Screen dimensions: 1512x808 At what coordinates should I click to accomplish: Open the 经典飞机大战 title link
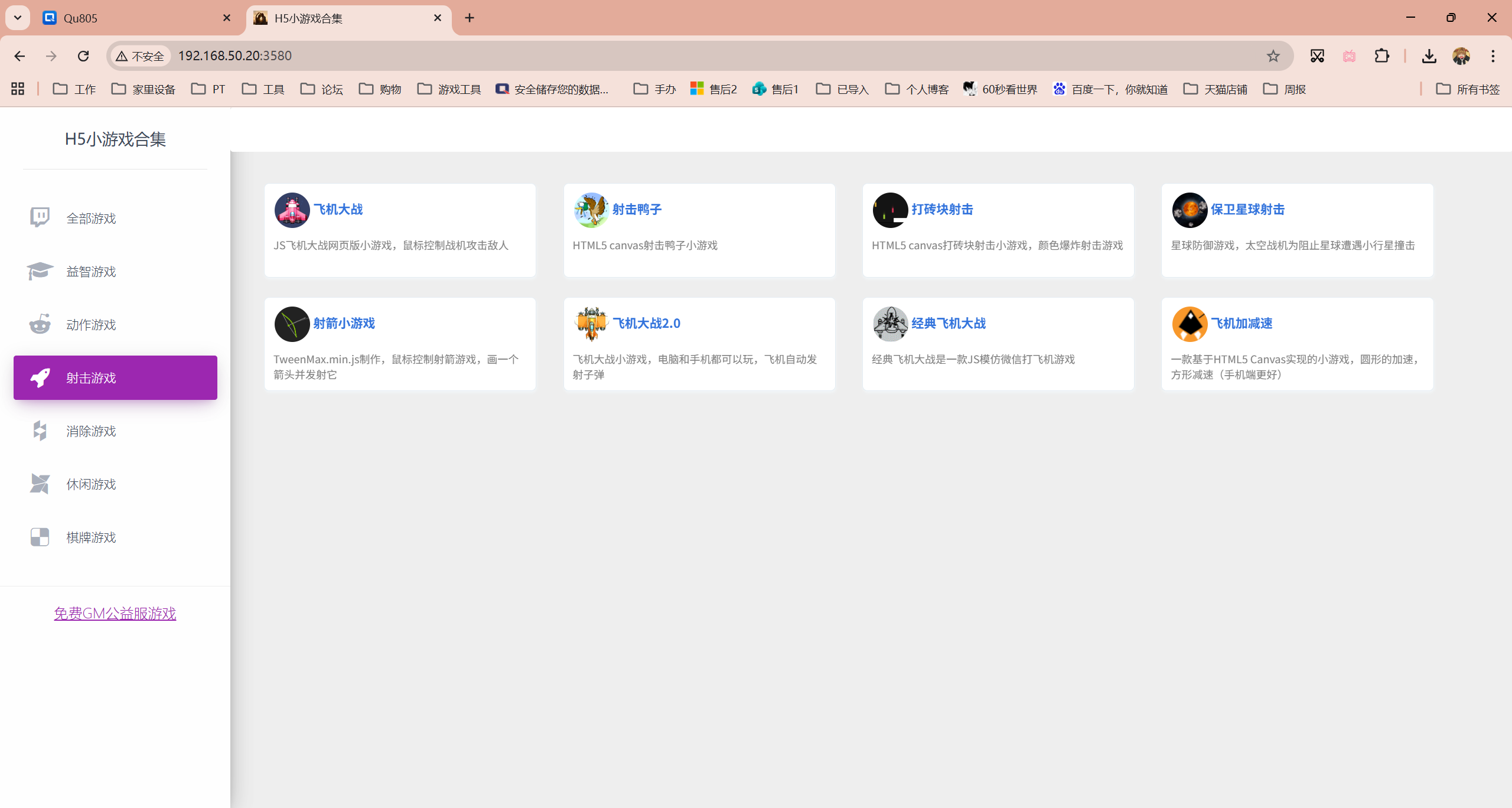tap(949, 323)
